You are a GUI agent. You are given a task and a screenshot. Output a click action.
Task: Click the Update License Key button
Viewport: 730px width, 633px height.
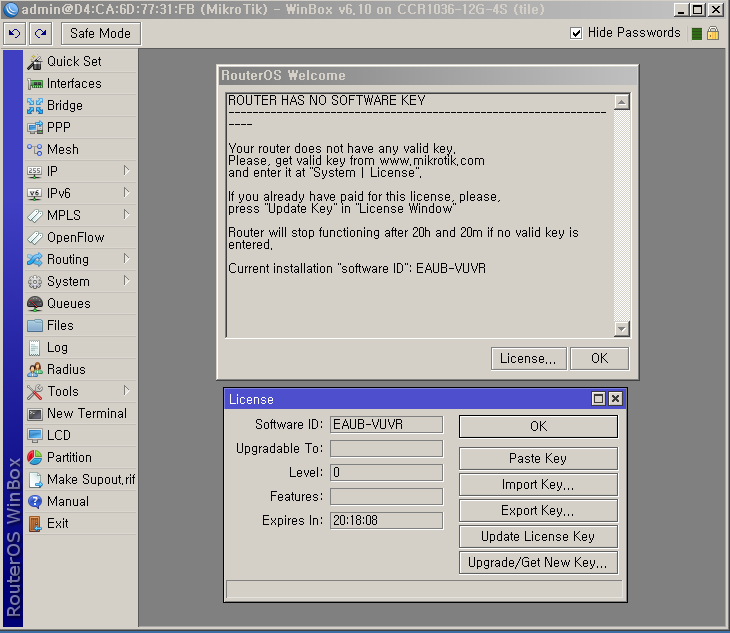click(538, 537)
